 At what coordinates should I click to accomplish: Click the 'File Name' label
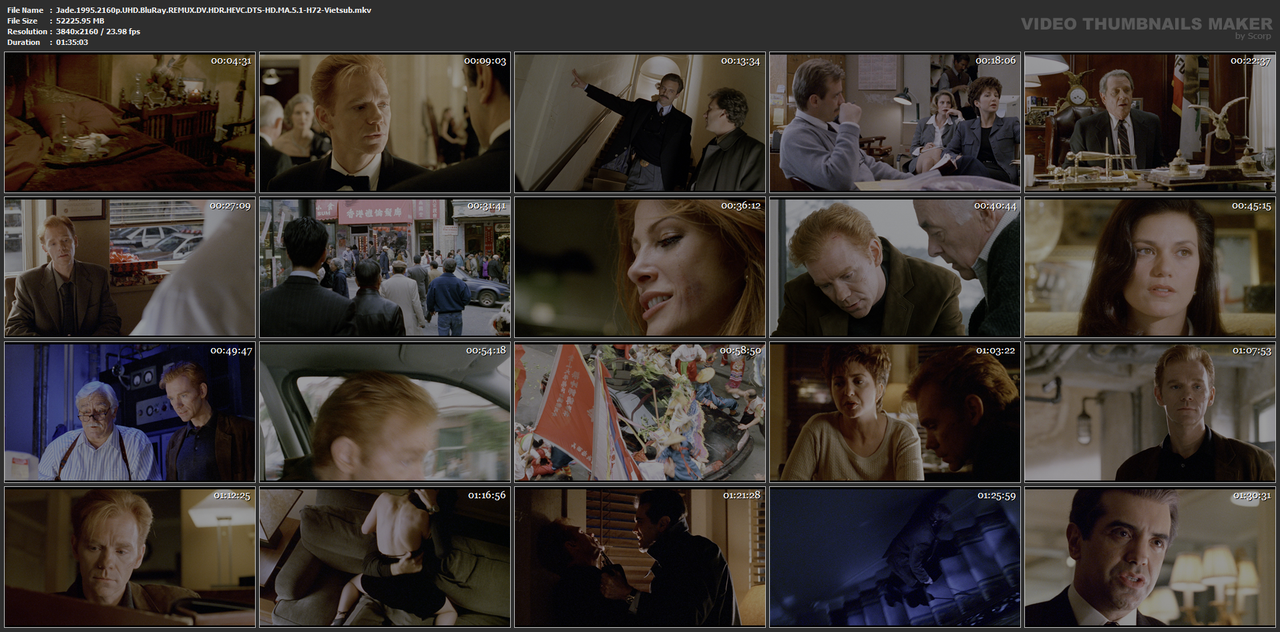(25, 9)
